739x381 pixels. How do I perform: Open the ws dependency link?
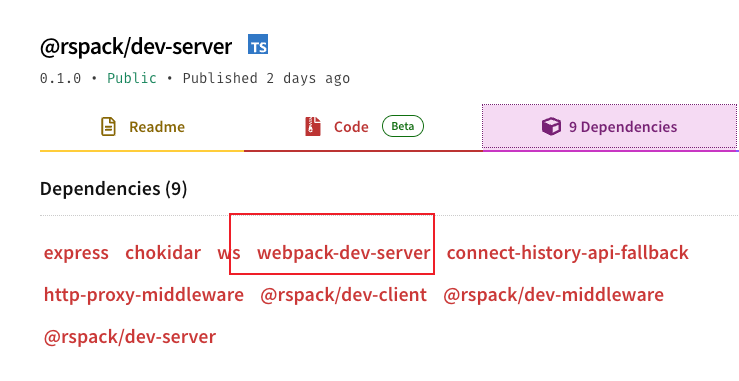(229, 253)
